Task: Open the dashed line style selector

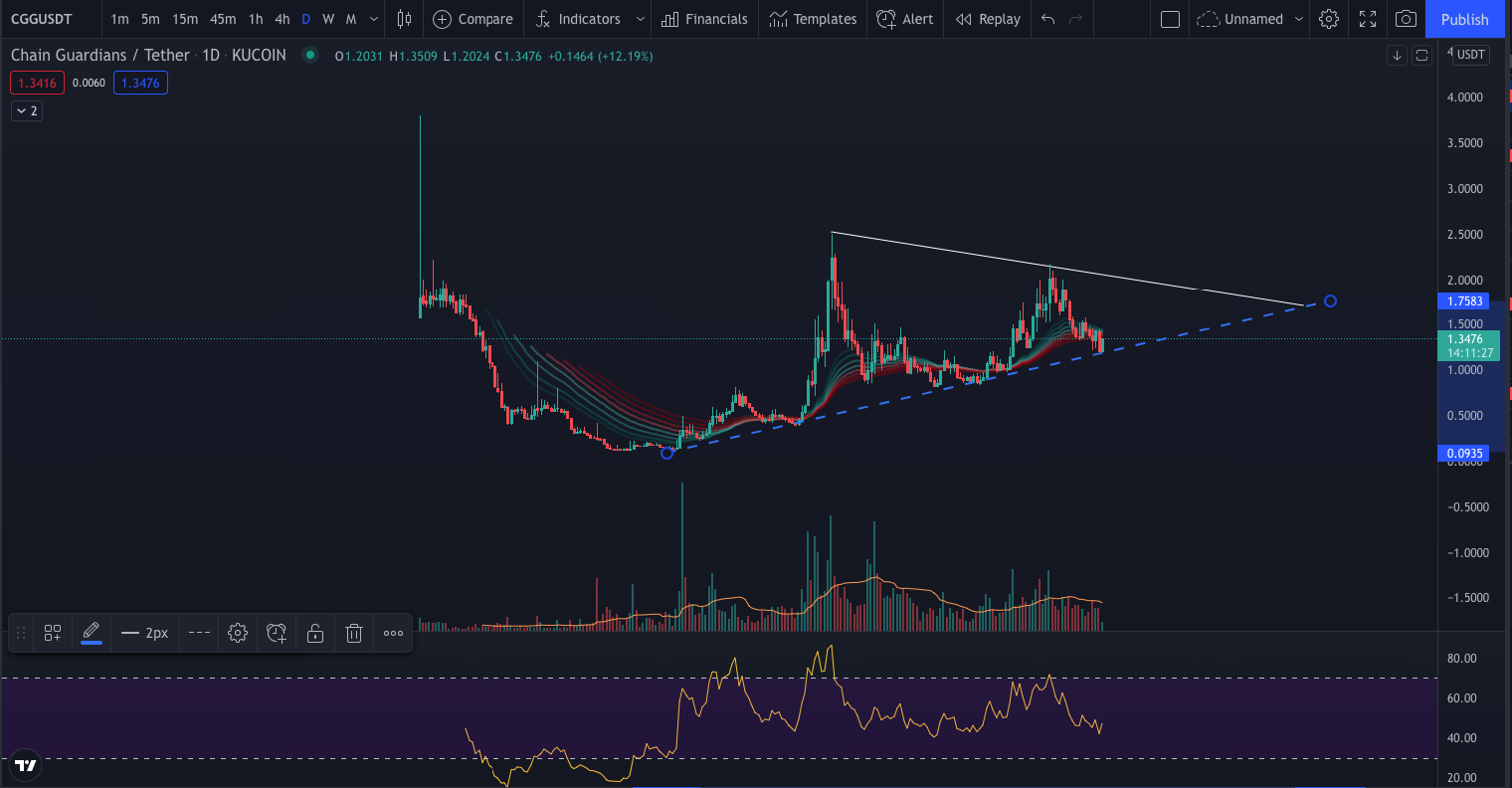Action: tap(199, 633)
